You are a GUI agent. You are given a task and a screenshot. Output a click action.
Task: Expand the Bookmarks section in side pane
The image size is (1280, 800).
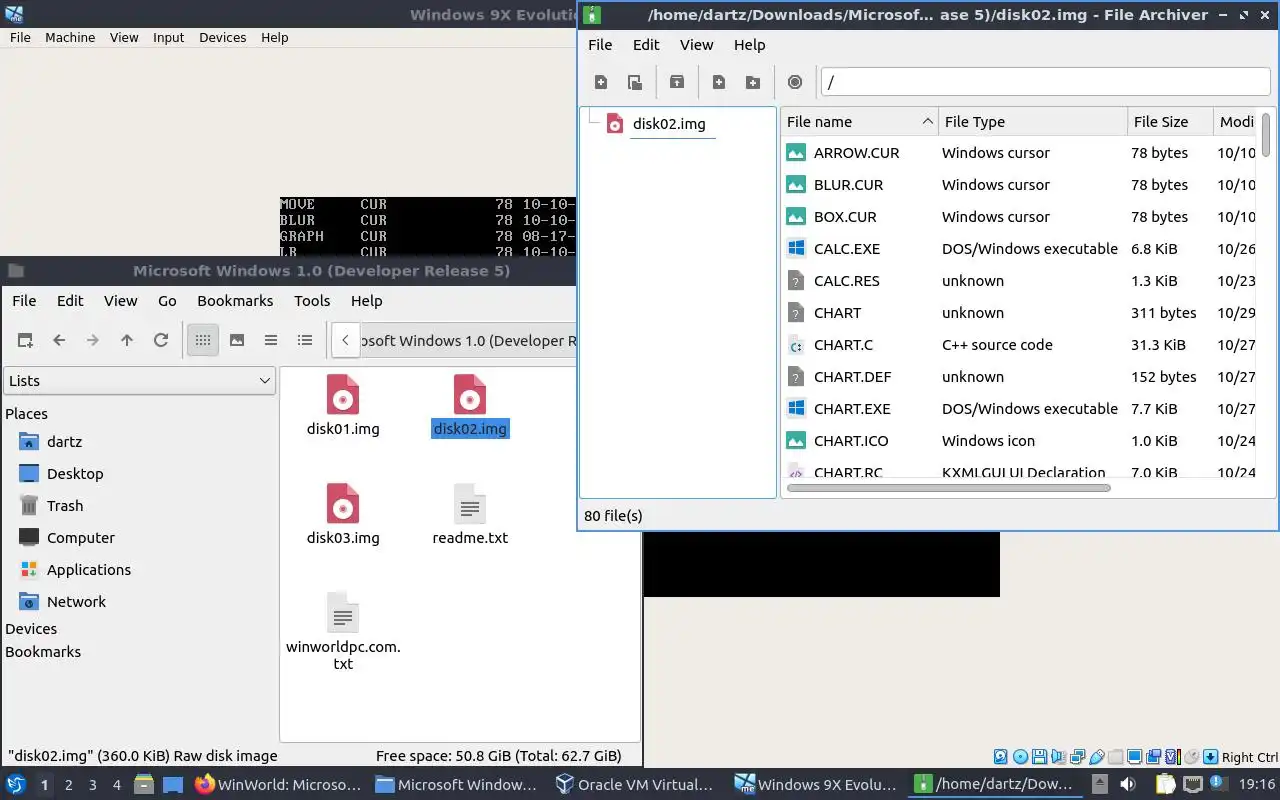(43, 651)
